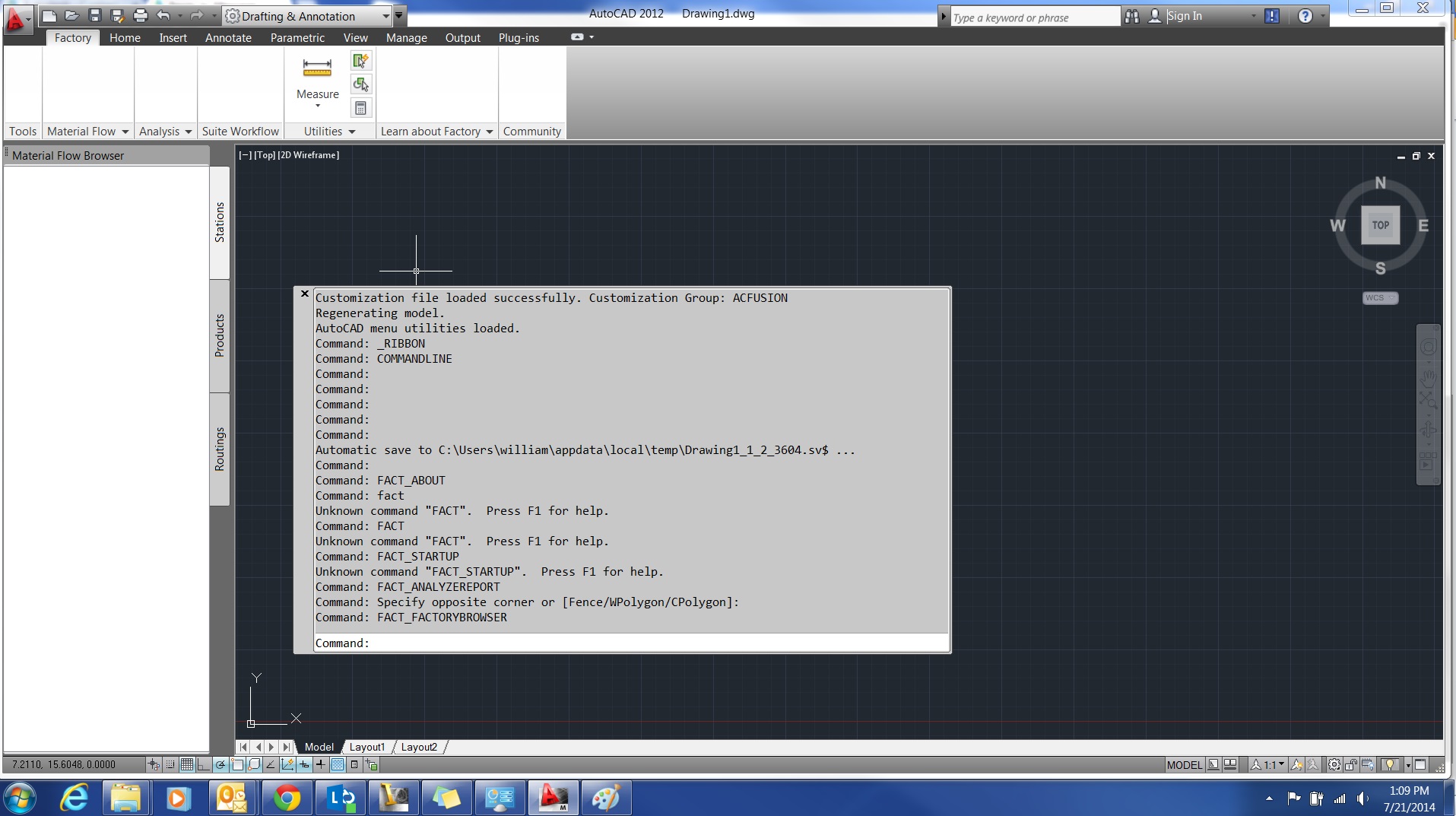Open the Quick Calculator icon
The width and height of the screenshot is (1456, 816).
coord(360,108)
